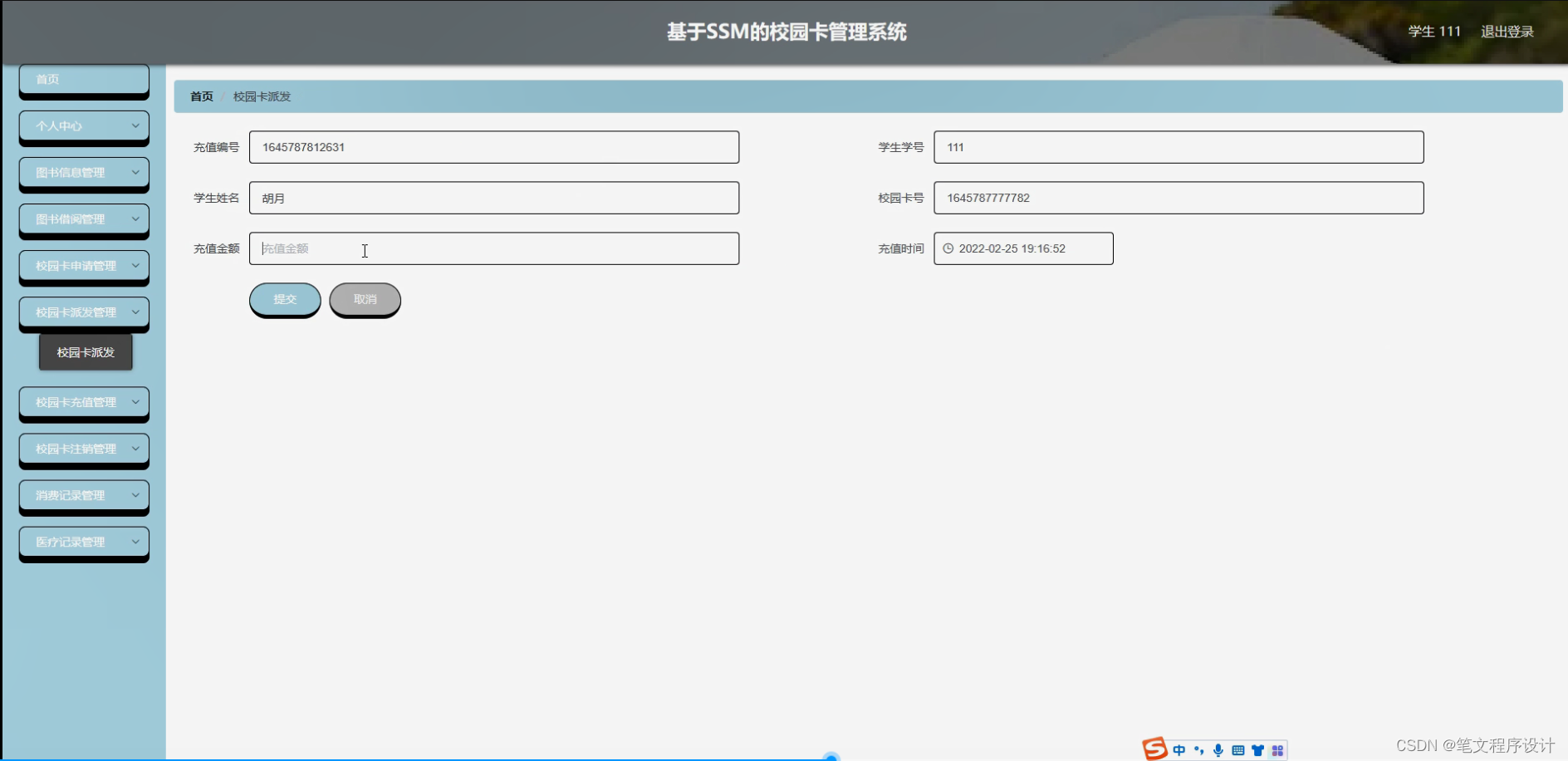Open 首页 from the sidebar
This screenshot has width=1568, height=761.
[83, 79]
